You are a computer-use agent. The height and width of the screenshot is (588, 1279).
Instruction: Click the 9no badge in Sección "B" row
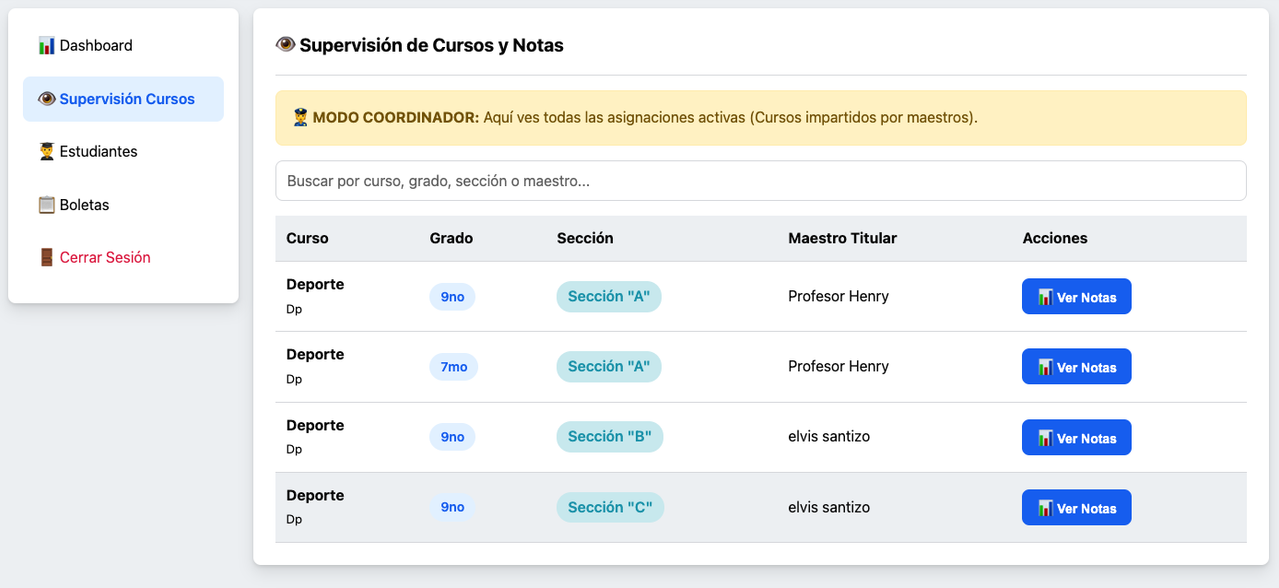pos(452,437)
